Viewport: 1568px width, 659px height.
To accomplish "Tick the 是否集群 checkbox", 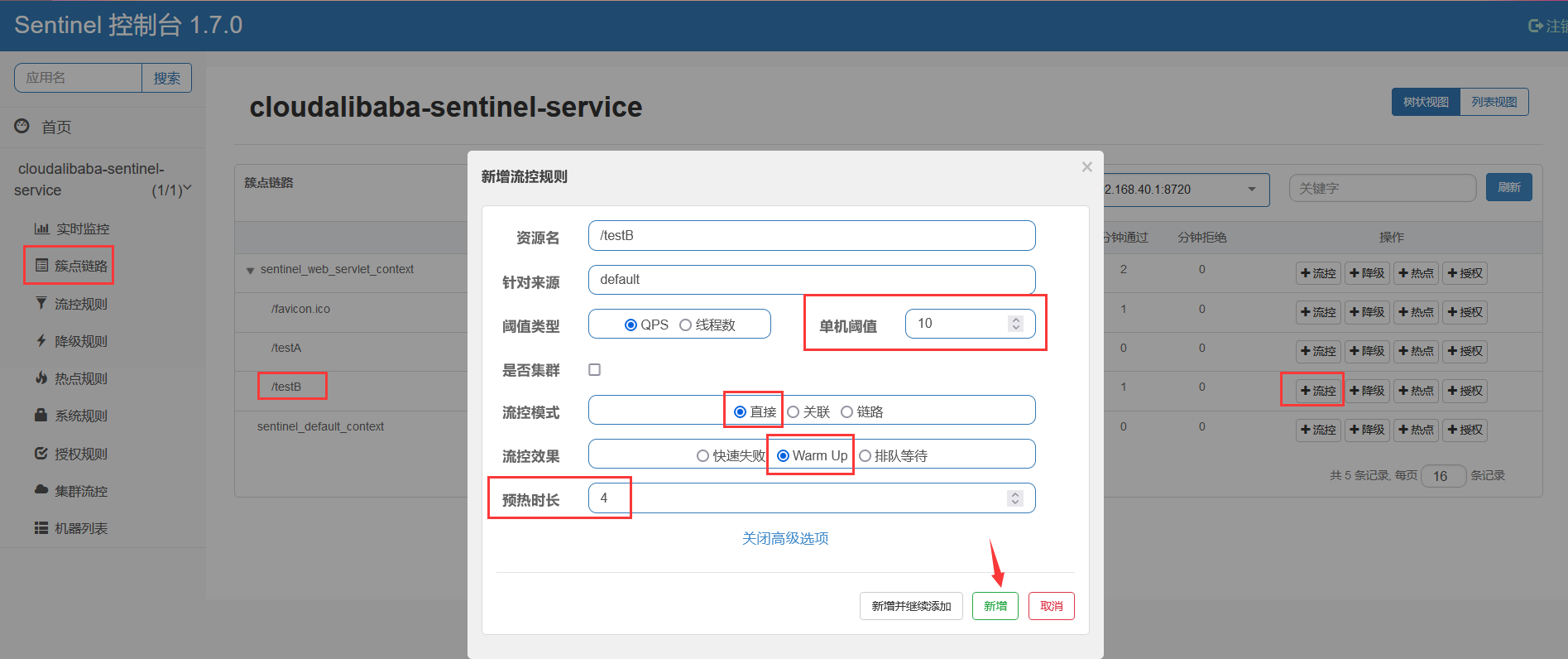I will [x=594, y=370].
